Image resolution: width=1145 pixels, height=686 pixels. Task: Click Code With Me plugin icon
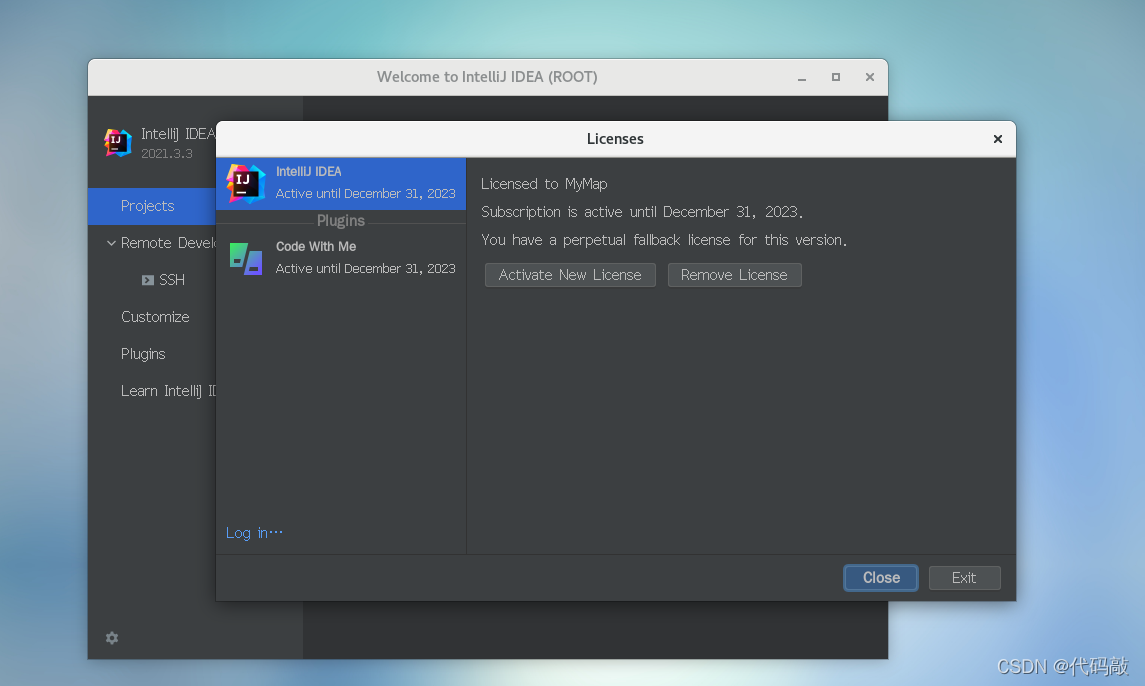pyautogui.click(x=246, y=259)
